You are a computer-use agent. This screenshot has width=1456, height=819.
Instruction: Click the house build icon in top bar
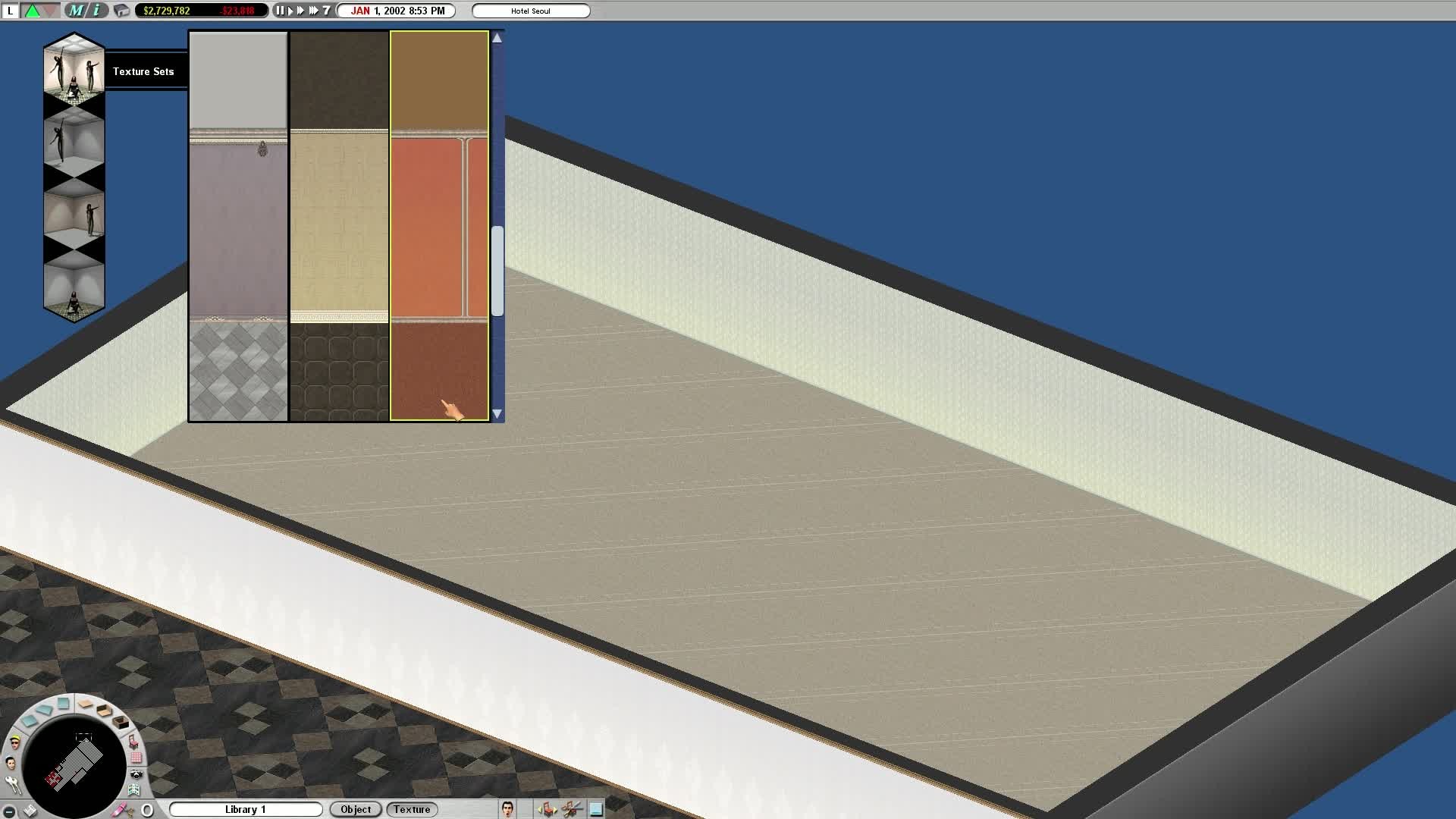121,11
